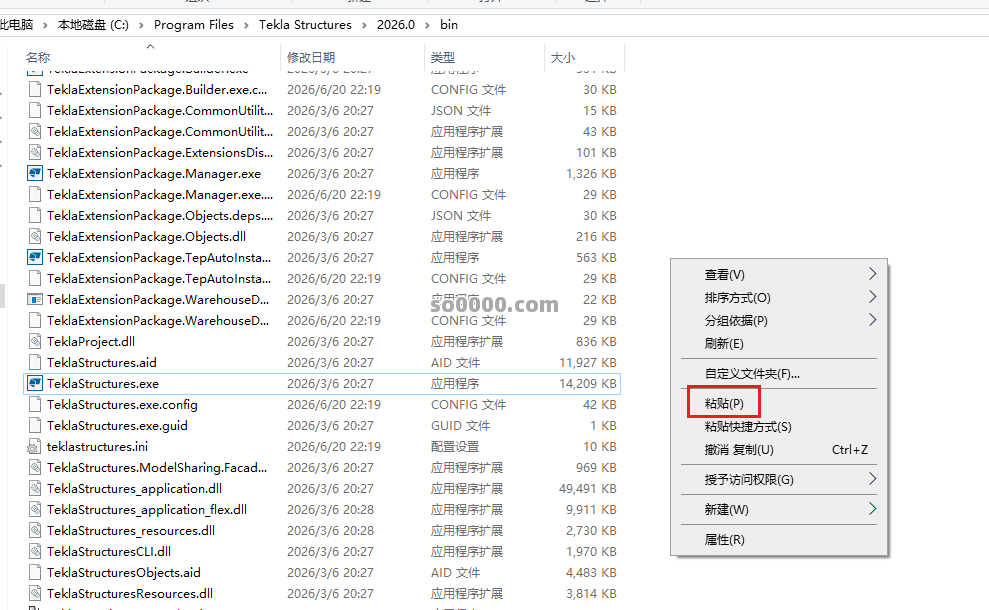Screen dimensions: 989x610
Task: Go to Tekla Structures in the breadcrumb path
Action: click(305, 25)
